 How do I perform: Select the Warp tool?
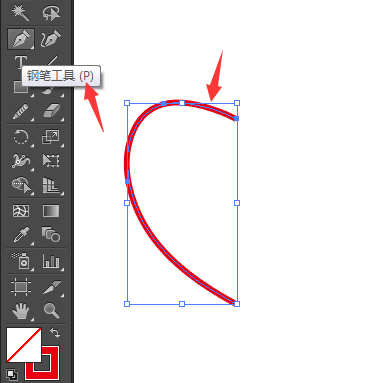click(21, 161)
